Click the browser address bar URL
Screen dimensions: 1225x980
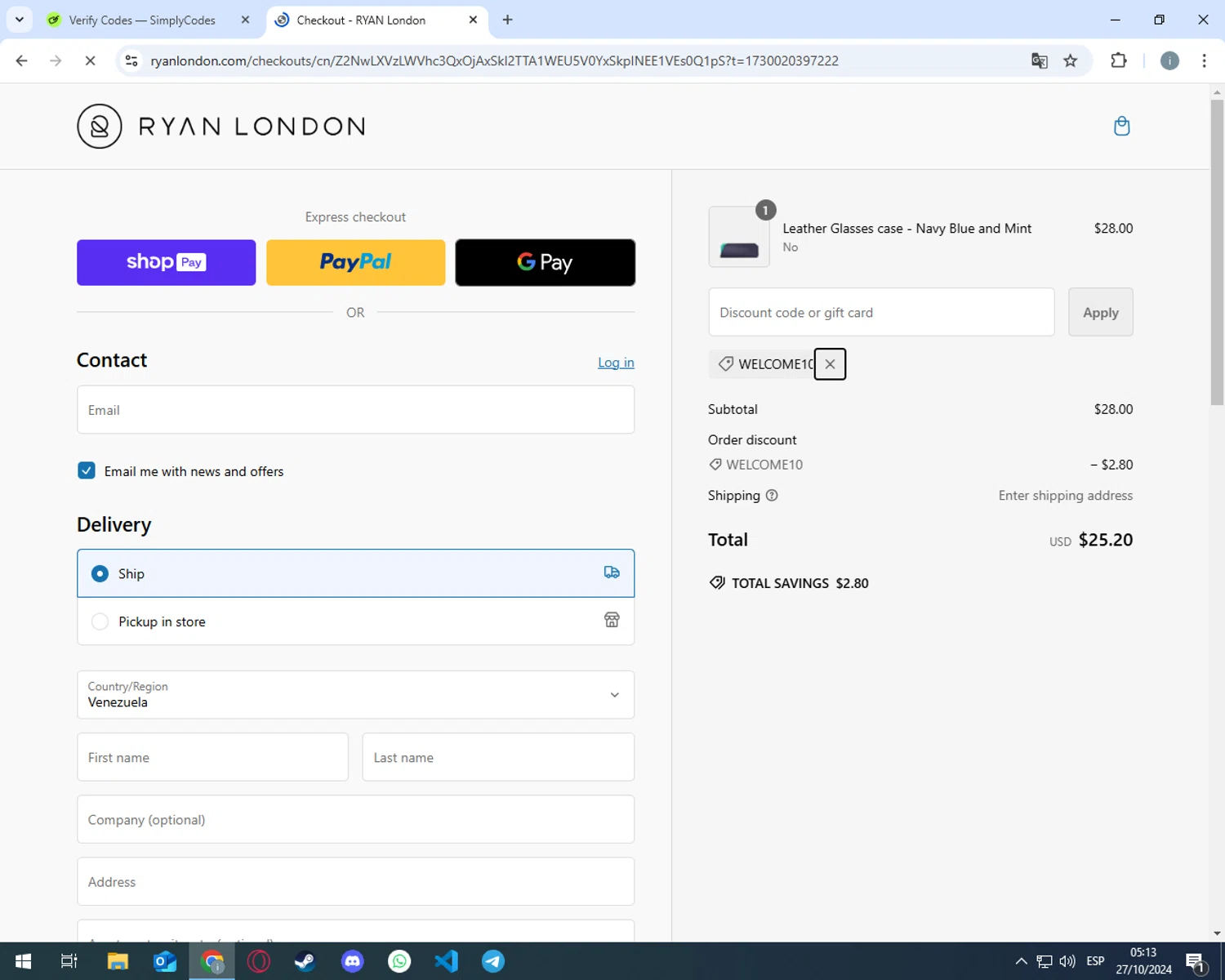(494, 60)
